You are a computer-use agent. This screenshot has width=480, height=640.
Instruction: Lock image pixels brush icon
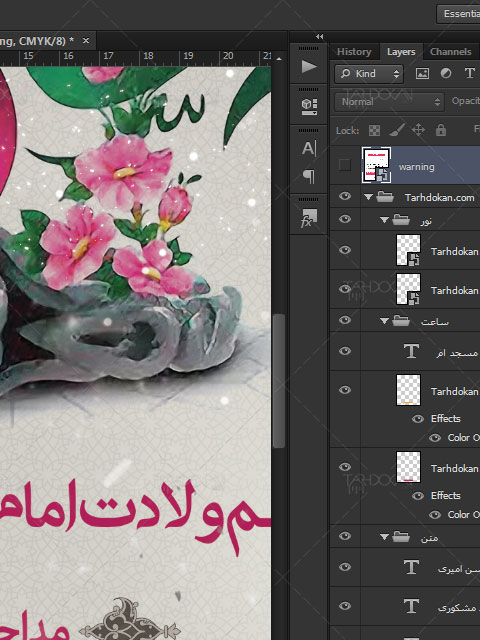[396, 130]
